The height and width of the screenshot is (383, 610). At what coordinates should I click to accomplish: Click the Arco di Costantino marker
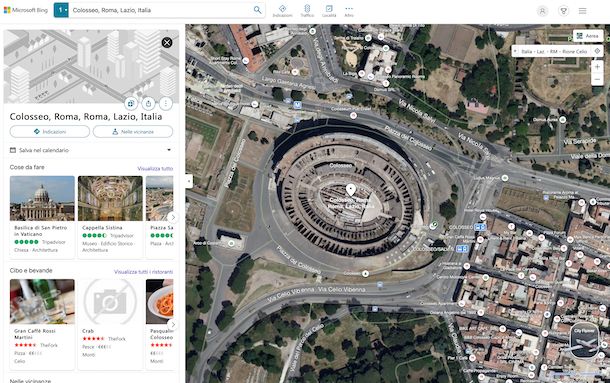(x=231, y=243)
